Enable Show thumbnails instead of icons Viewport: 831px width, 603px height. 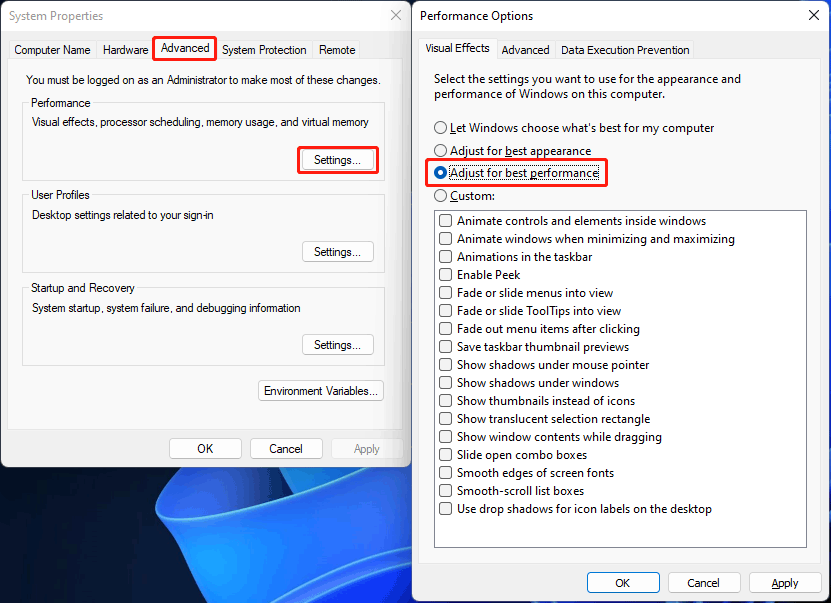click(x=445, y=401)
